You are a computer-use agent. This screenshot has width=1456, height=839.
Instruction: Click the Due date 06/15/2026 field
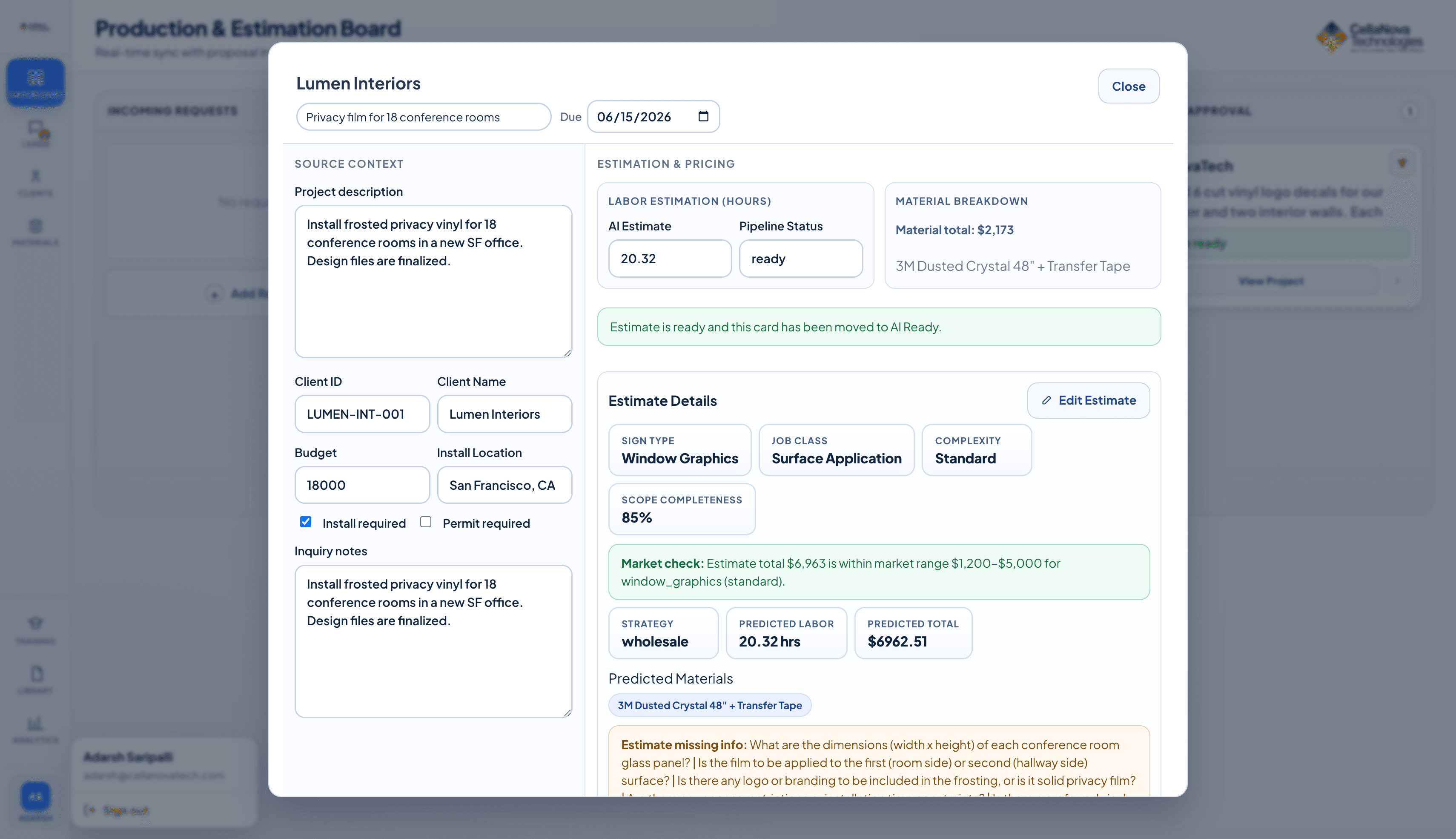[x=653, y=116]
